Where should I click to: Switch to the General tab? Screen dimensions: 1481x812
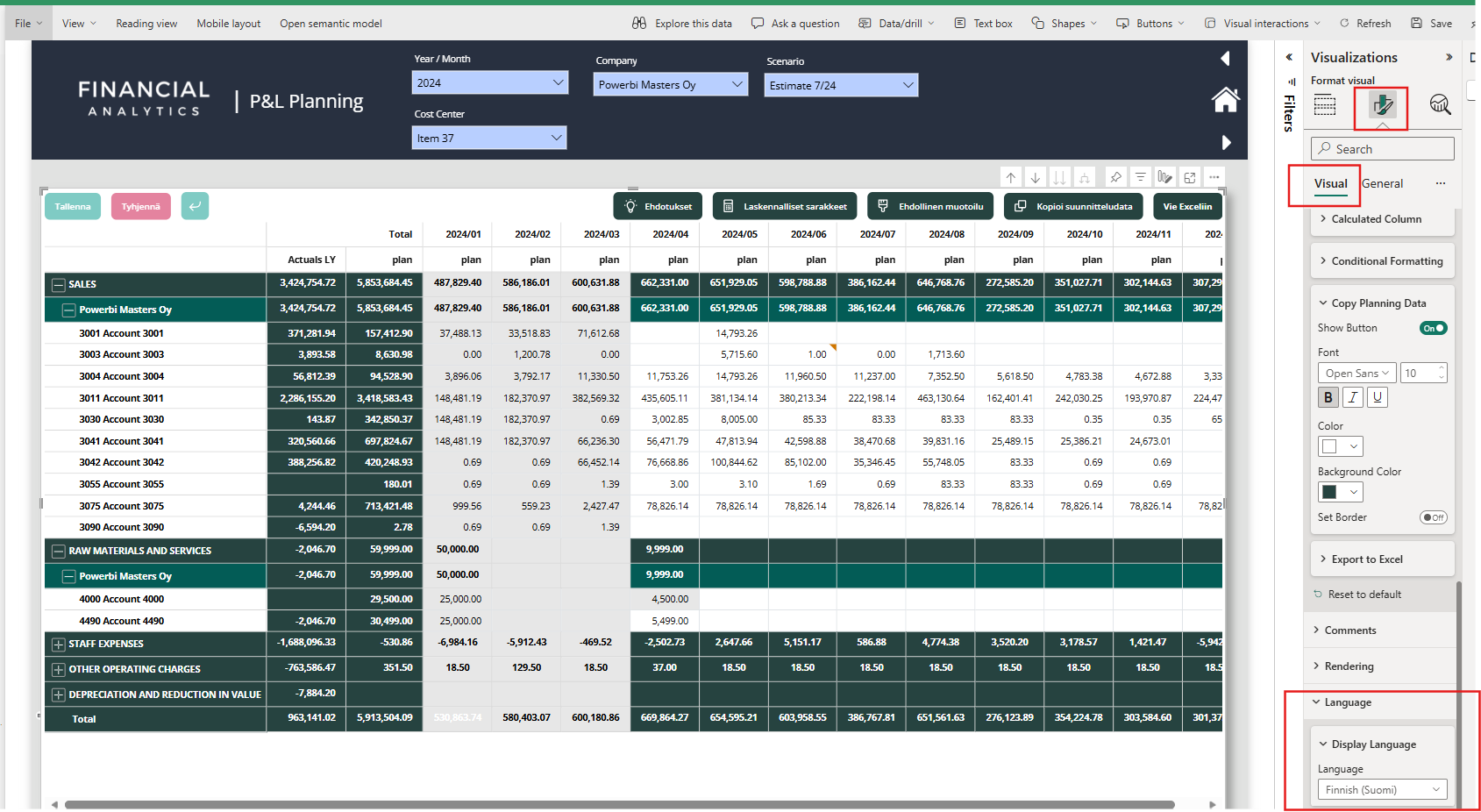coord(1383,183)
